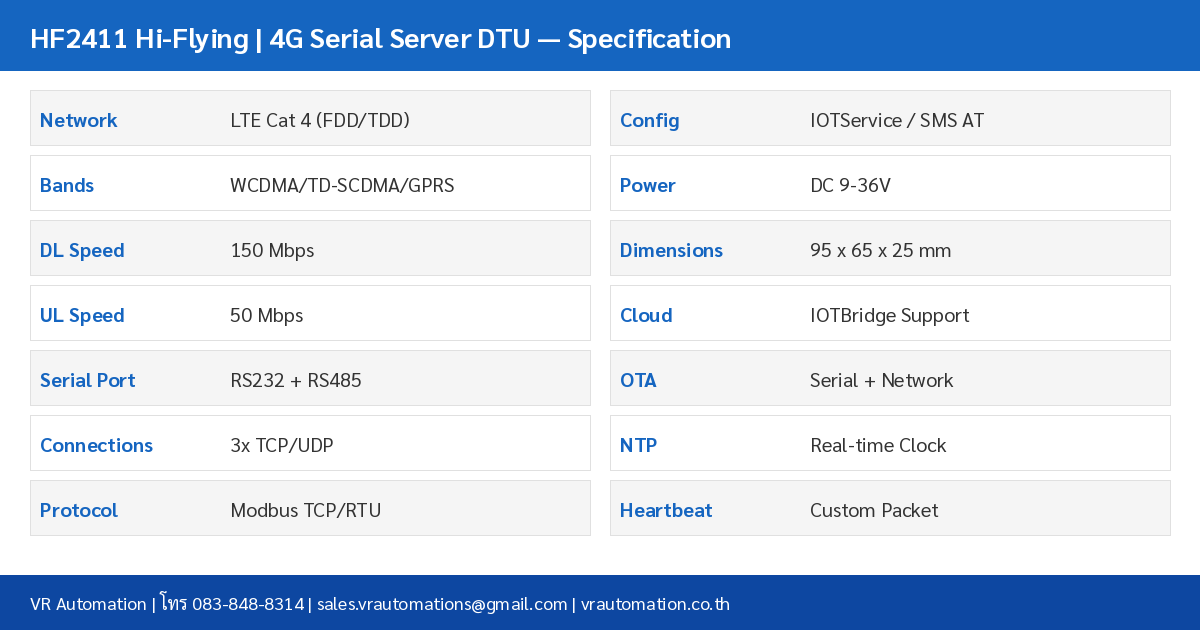Click the HF2411 Hi-Flying title header
Viewport: 1200px width, 630px height.
click(x=381, y=39)
